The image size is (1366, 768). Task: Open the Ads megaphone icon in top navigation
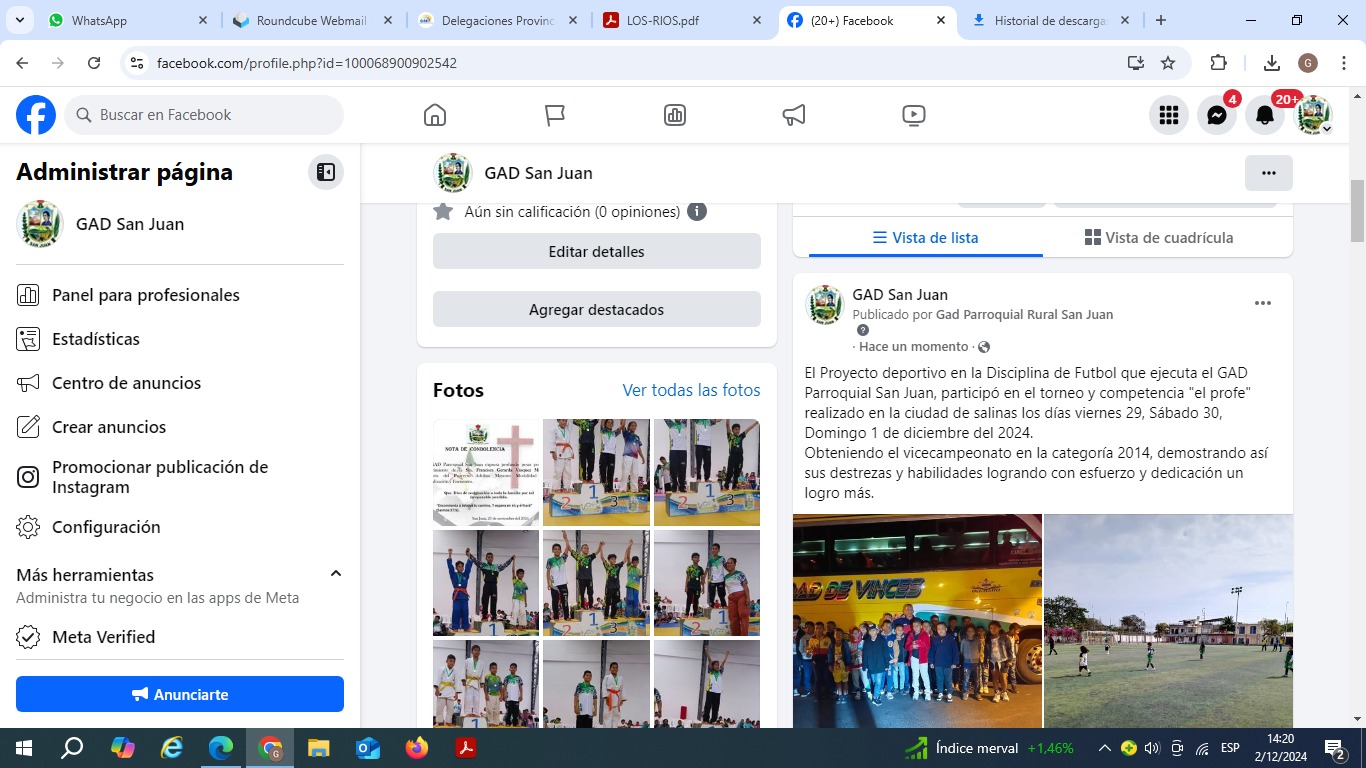click(x=794, y=115)
